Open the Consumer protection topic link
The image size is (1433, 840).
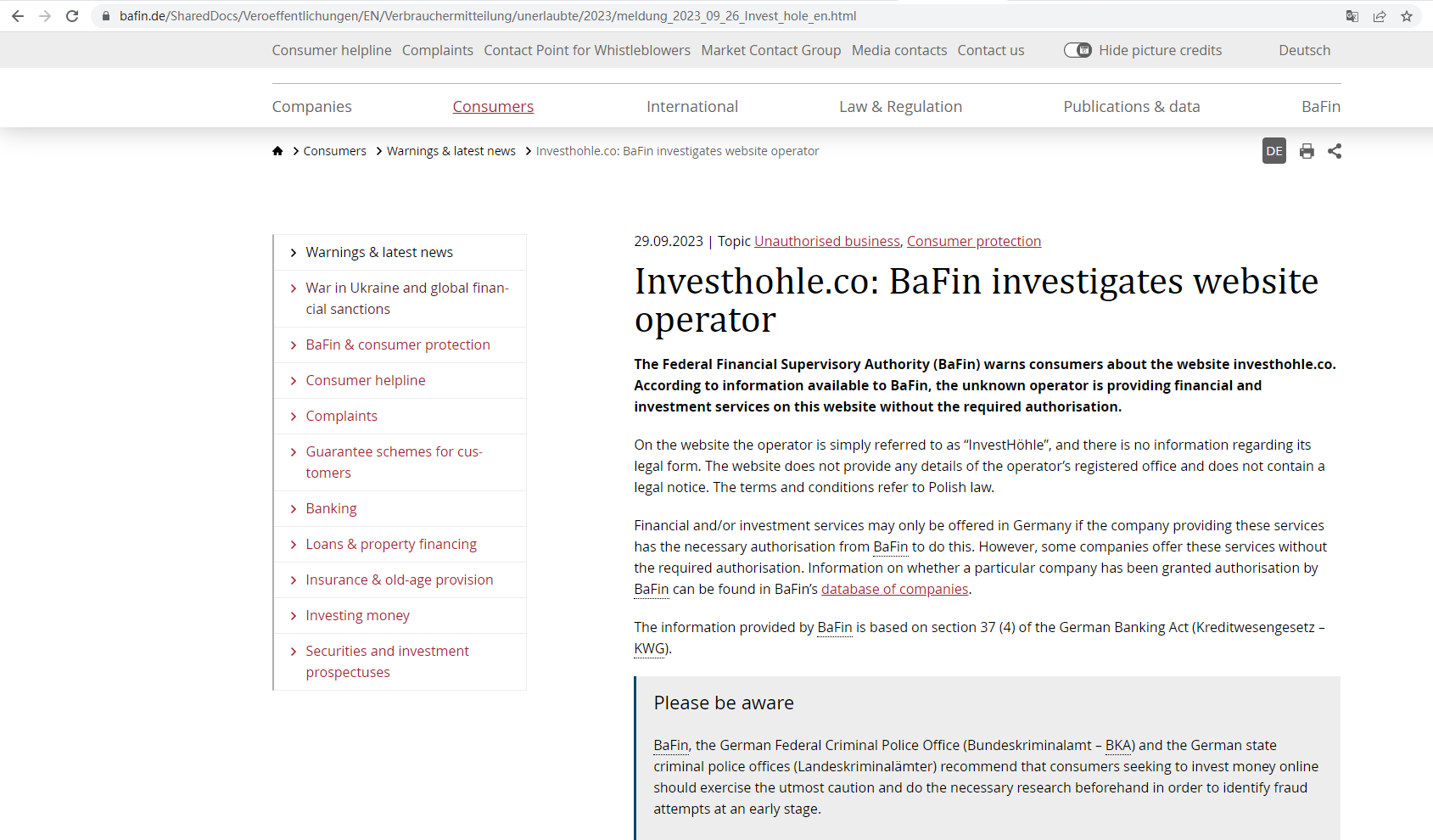974,241
